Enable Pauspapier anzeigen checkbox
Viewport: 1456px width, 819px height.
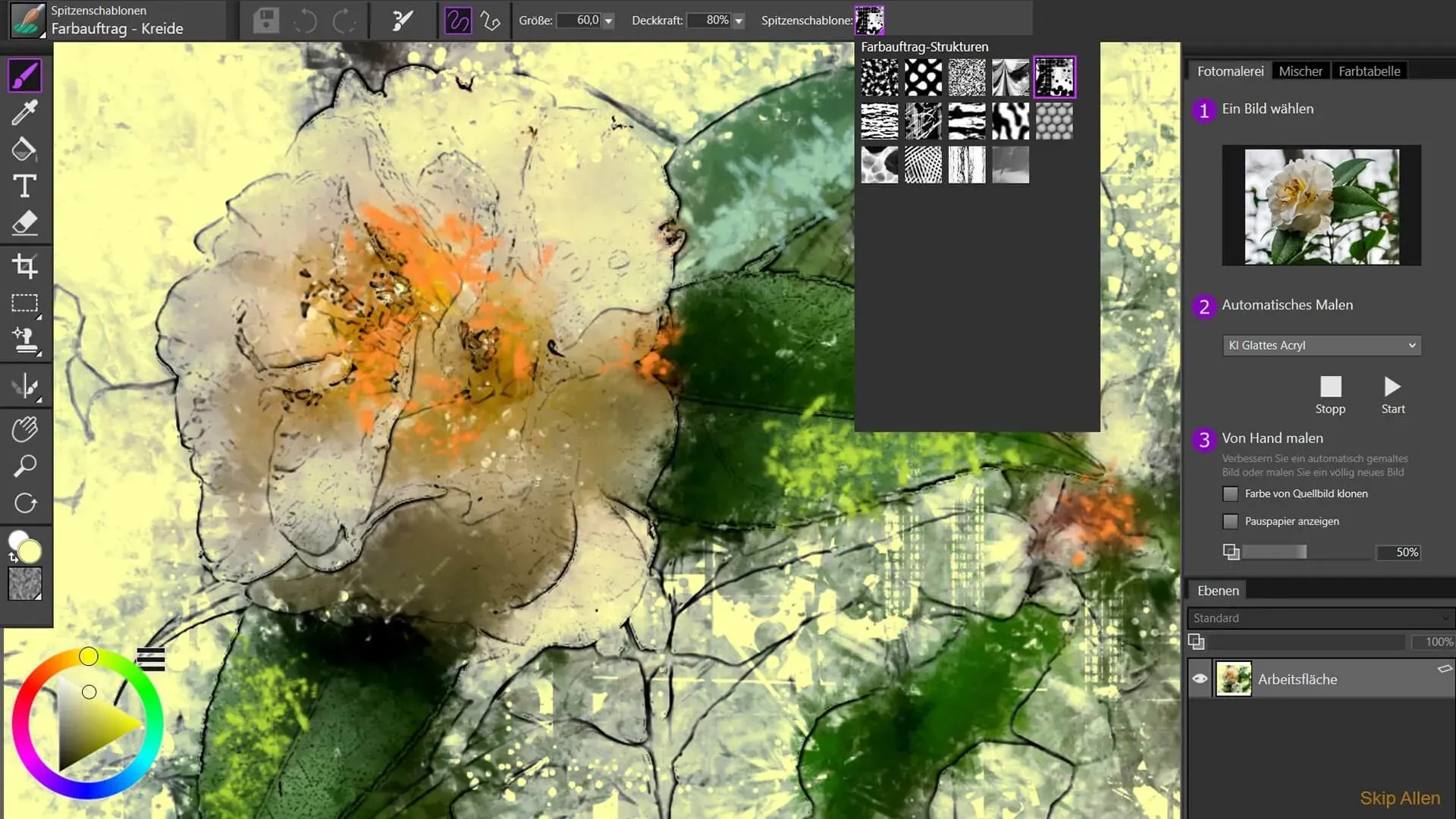[1230, 521]
